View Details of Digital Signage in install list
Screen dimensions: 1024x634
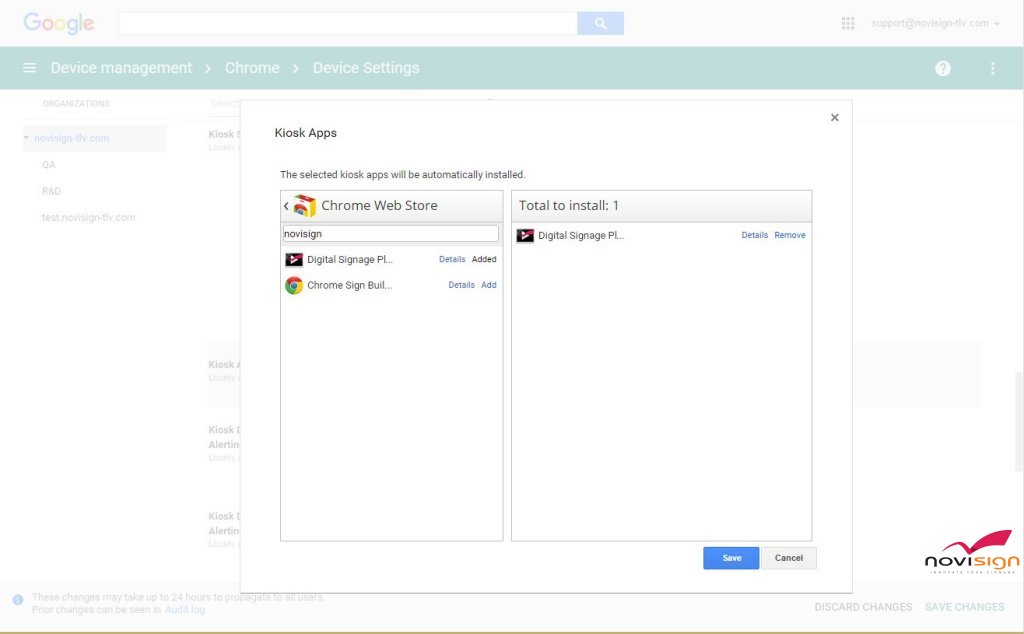(x=754, y=235)
